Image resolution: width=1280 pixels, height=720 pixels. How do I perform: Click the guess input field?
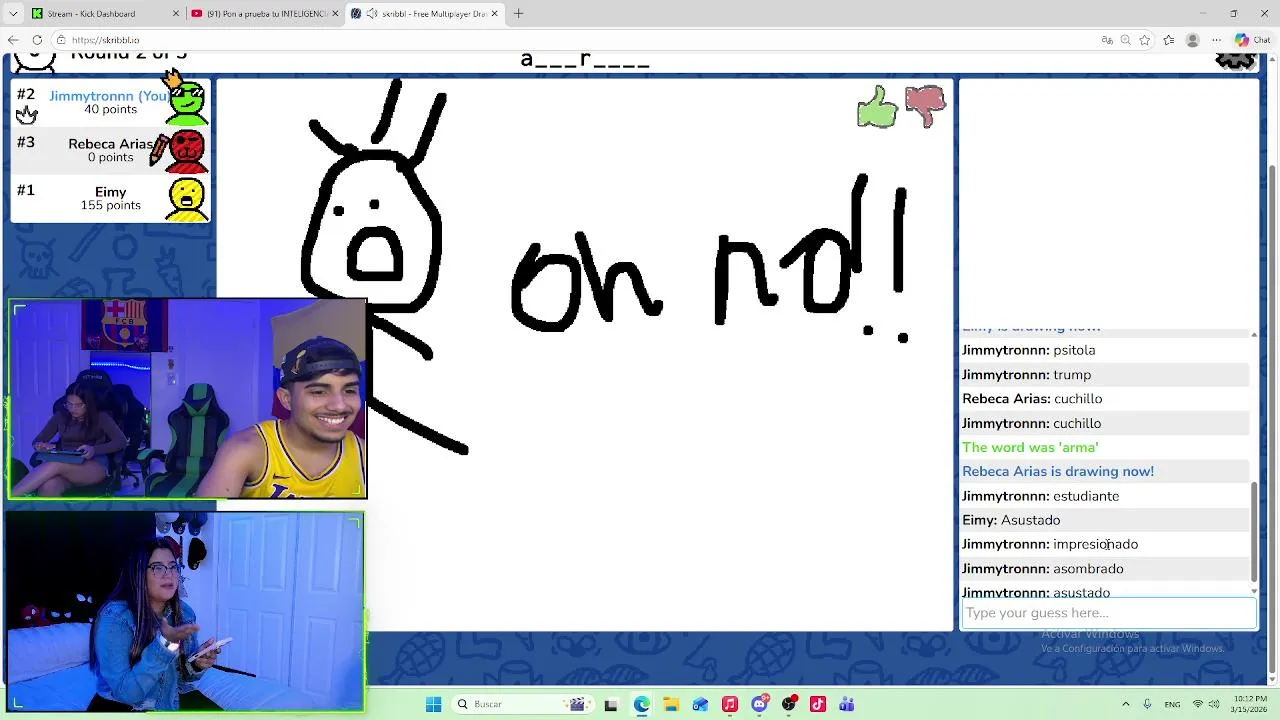pyautogui.click(x=1108, y=613)
